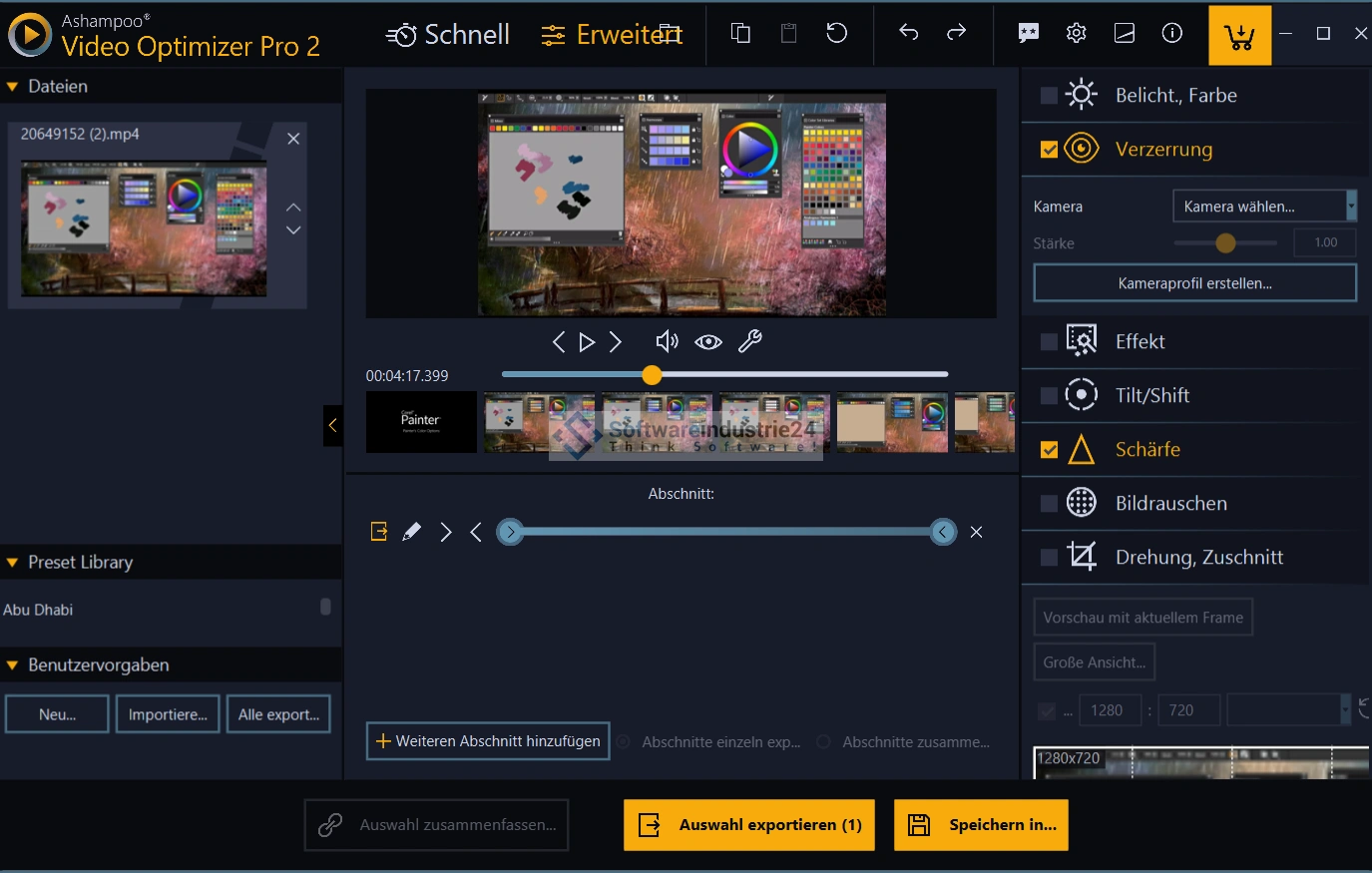Click the Kameraprofil erstellen button
Viewport: 1372px width, 873px height.
[x=1194, y=283]
